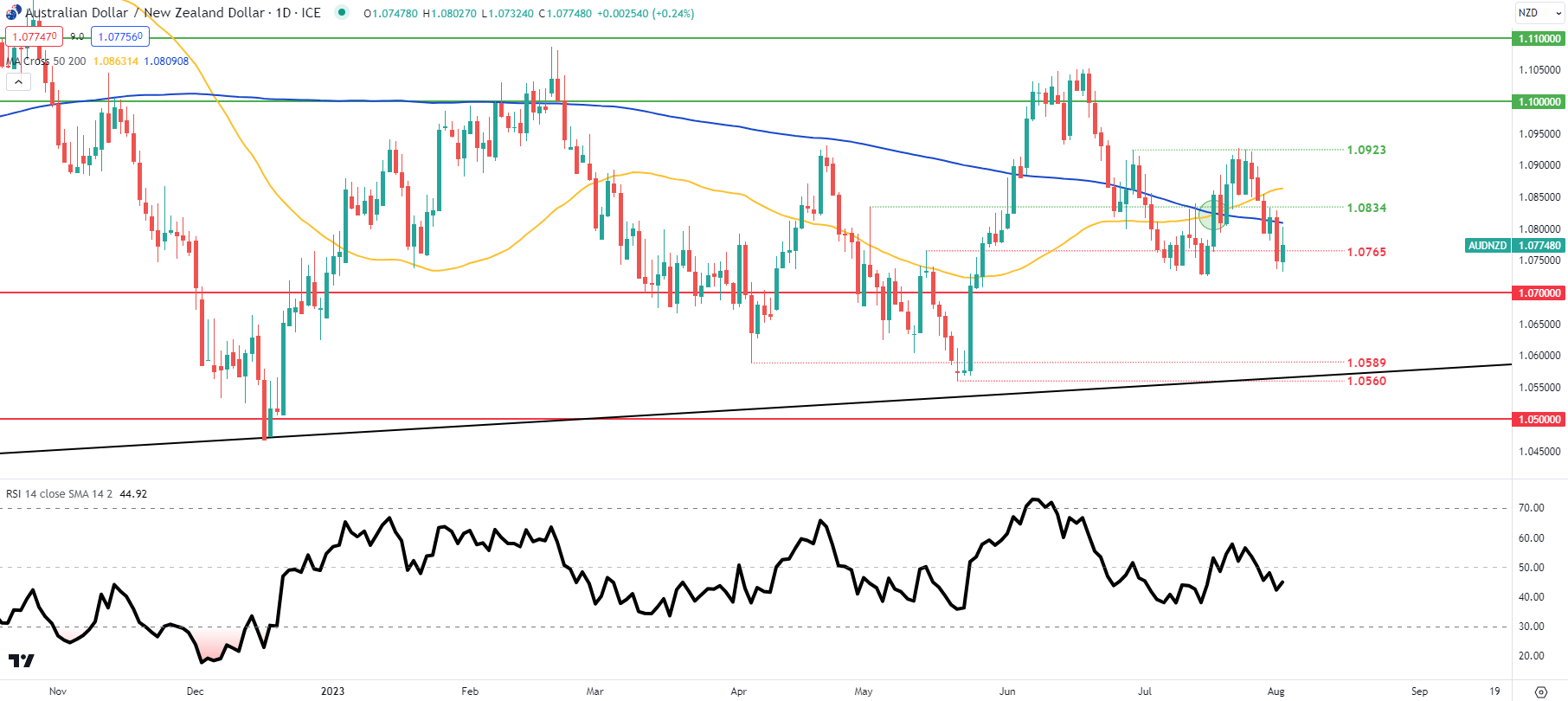The width and height of the screenshot is (1568, 701).
Task: Click the current price label 1.077480
Action: 1539,245
